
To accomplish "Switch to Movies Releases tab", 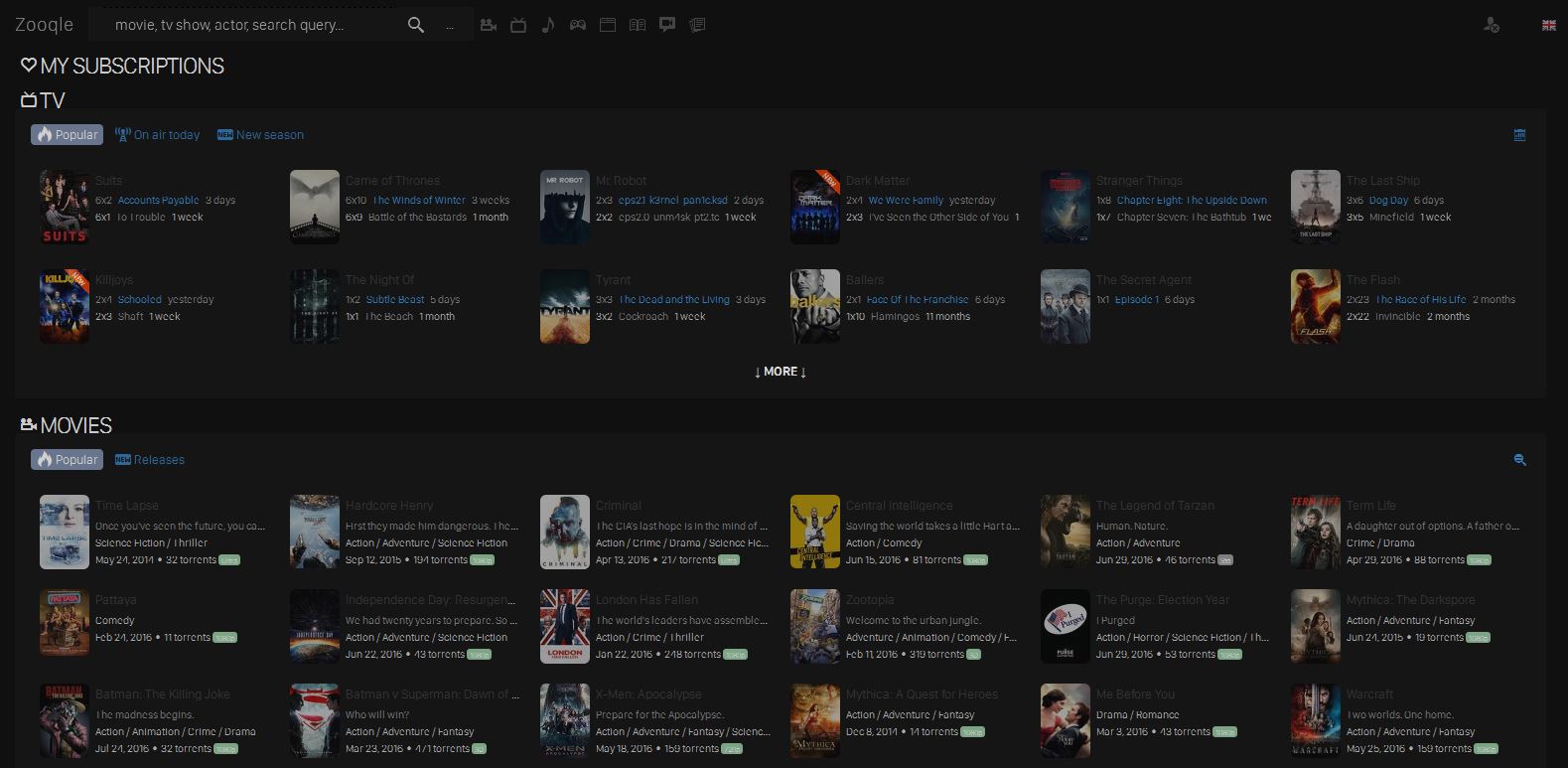I will [149, 460].
